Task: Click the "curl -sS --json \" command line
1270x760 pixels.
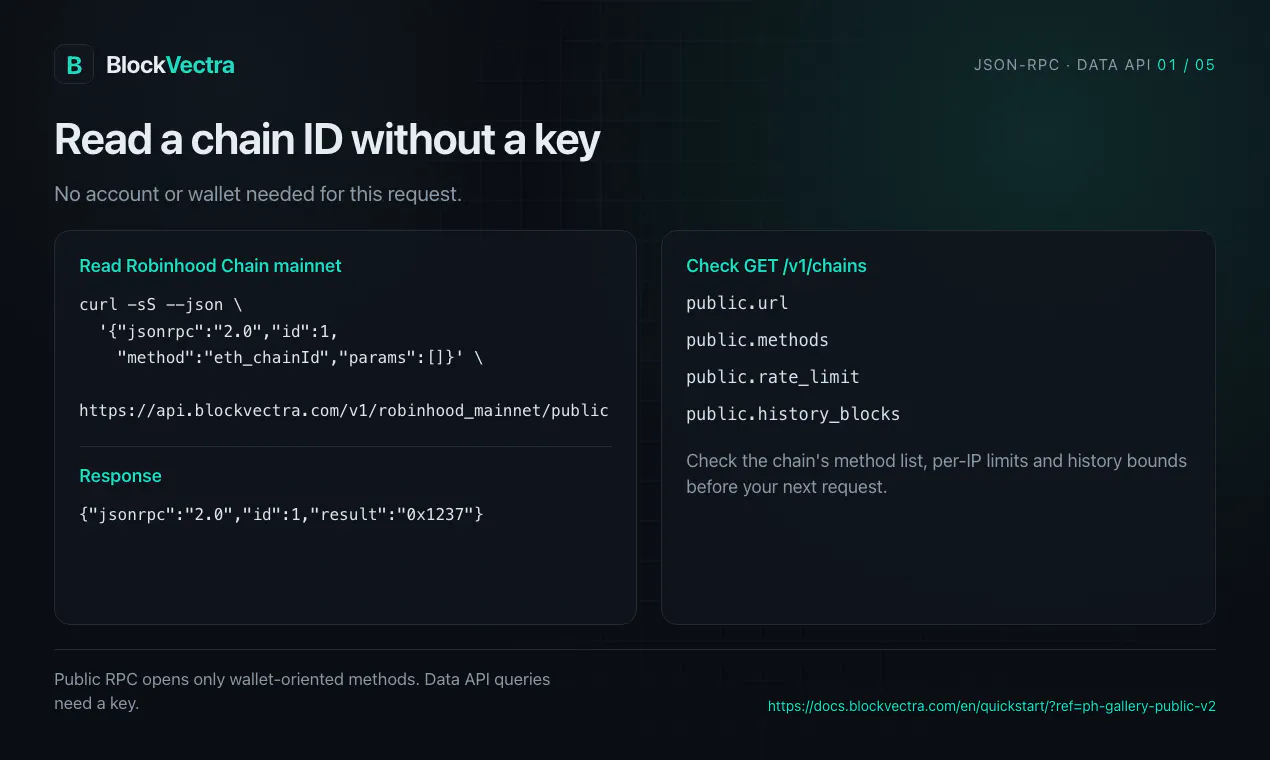Action: tap(161, 303)
